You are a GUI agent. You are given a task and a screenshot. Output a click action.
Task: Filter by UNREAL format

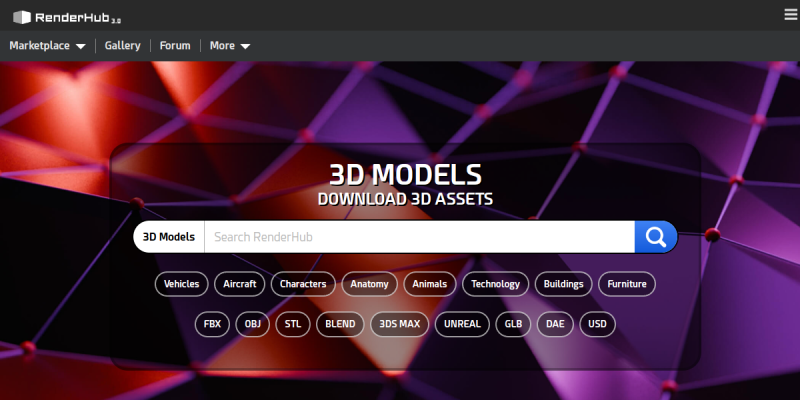pyautogui.click(x=462, y=324)
